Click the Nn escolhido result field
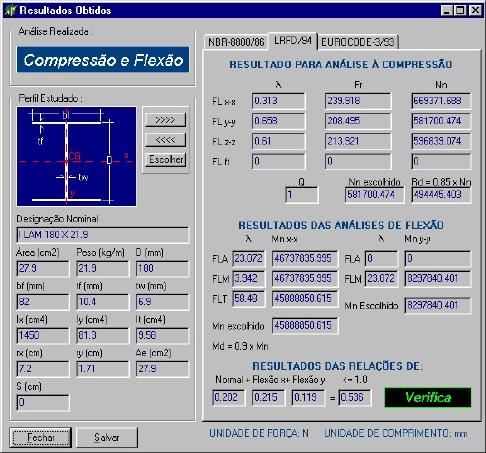 374,195
